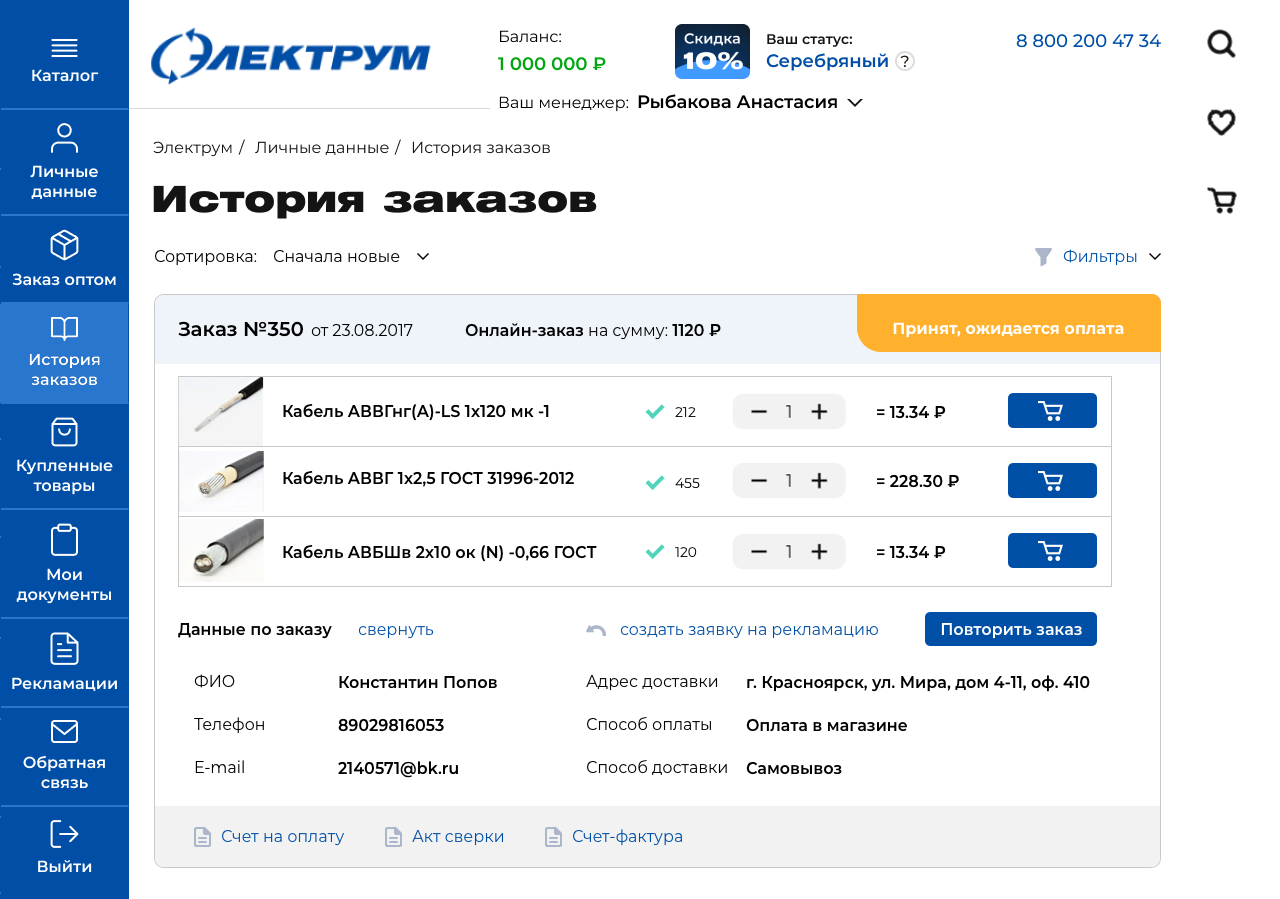Open favorites via the heart icon
This screenshot has height=899, width=1280.
(1221, 122)
